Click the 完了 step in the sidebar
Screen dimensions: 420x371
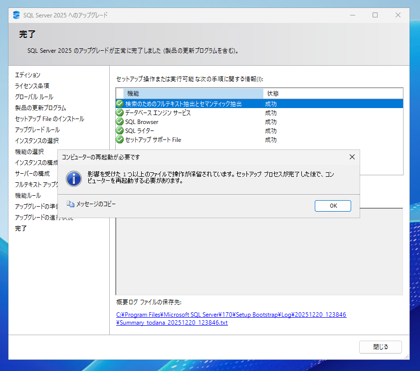[x=21, y=228]
